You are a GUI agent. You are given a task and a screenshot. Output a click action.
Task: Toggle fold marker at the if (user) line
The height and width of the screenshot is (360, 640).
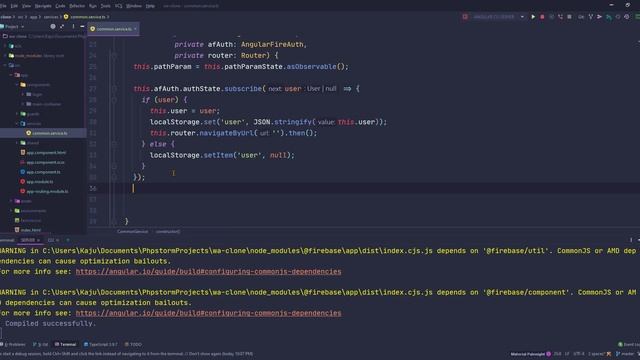point(114,100)
